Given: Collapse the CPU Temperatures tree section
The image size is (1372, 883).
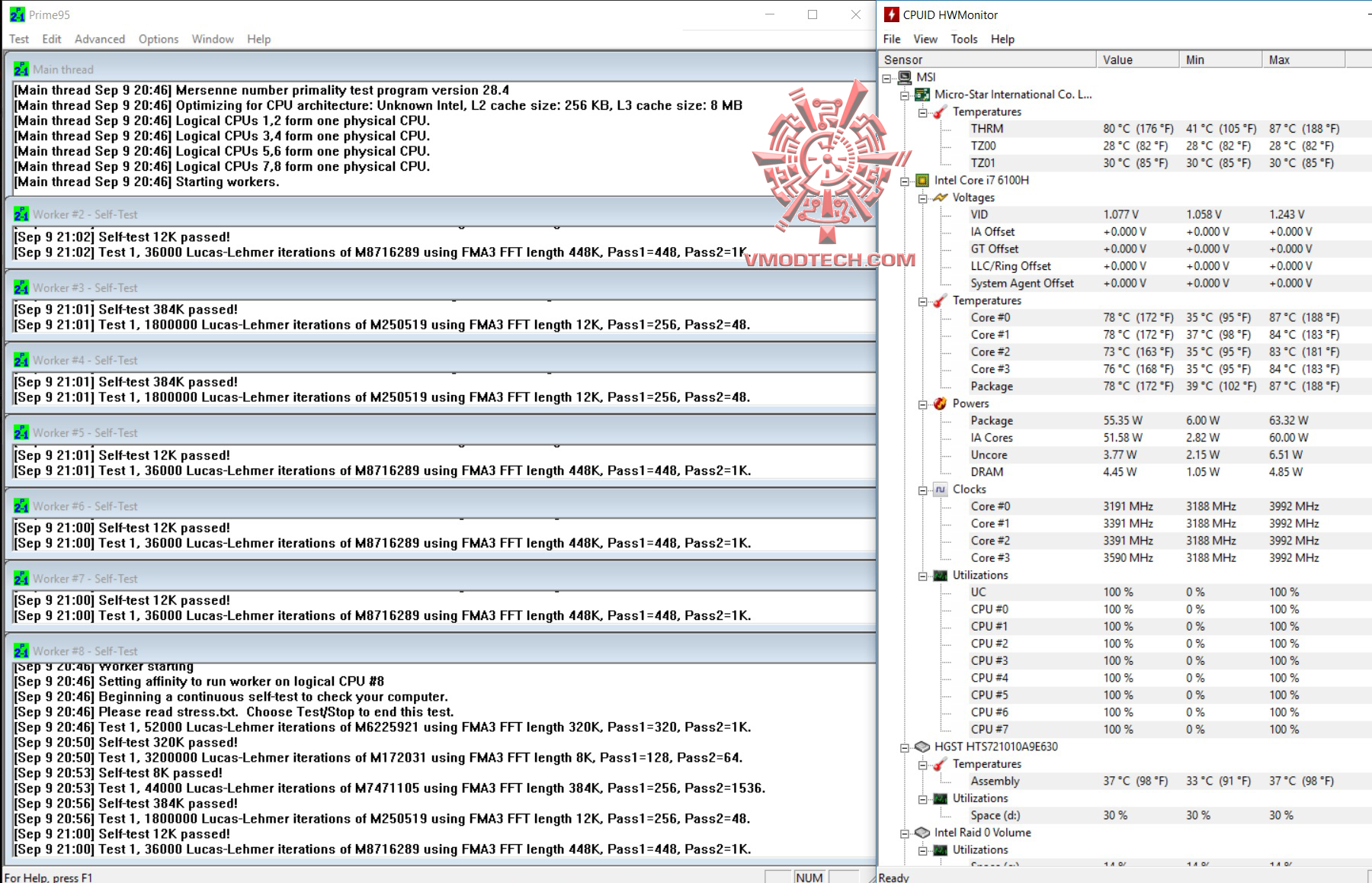Looking at the screenshot, I should point(922,301).
